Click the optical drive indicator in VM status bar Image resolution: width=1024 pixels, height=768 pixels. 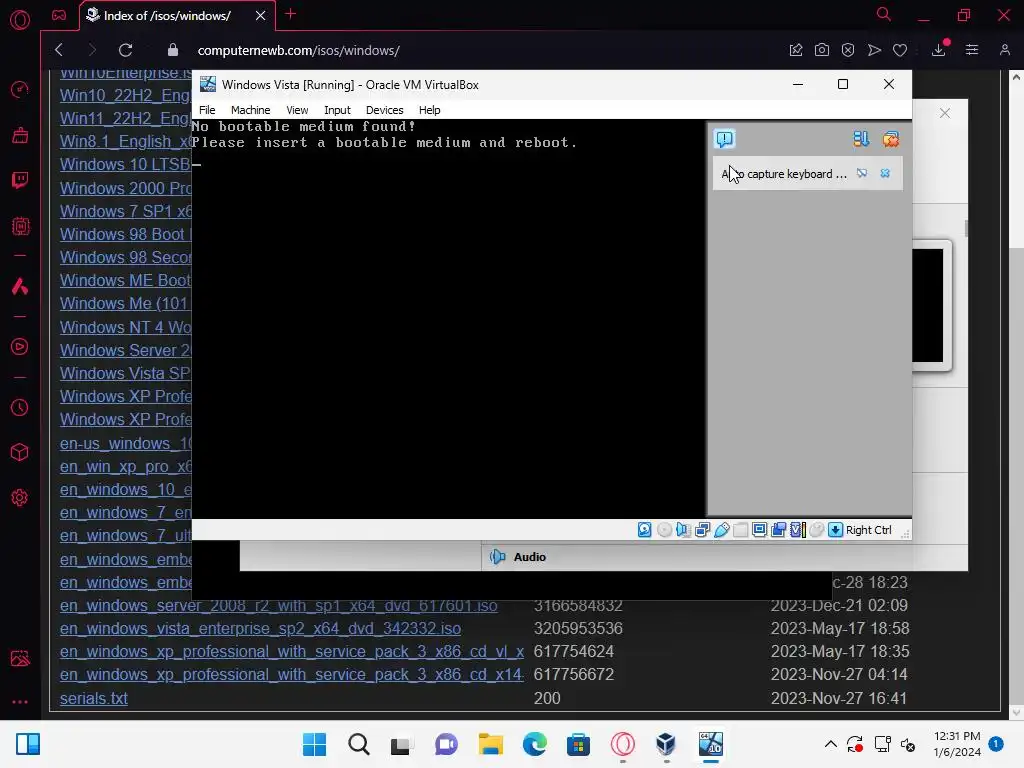[x=664, y=530]
